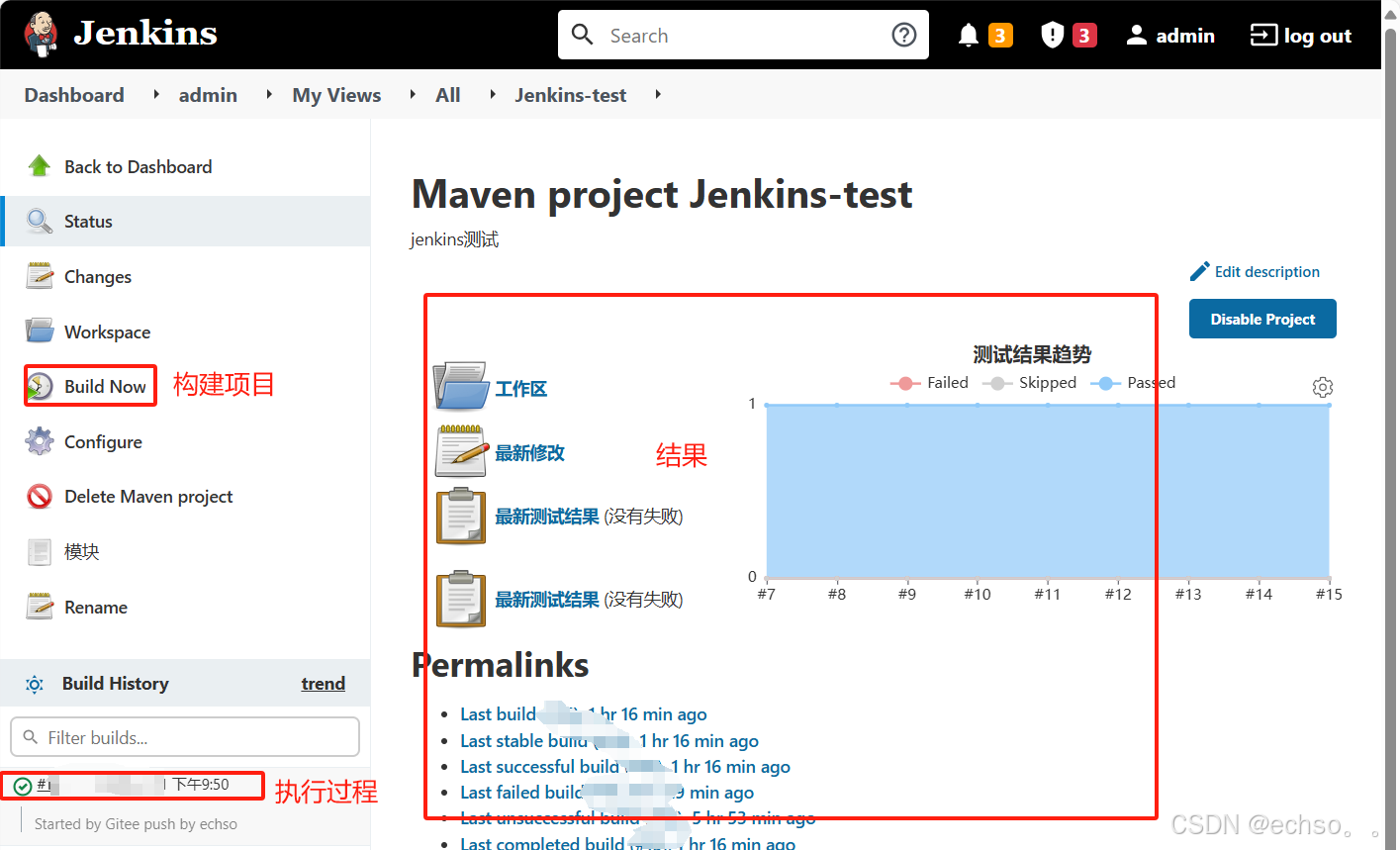
Task: Expand the Dashboard breadcrumb arrow
Action: [x=156, y=94]
